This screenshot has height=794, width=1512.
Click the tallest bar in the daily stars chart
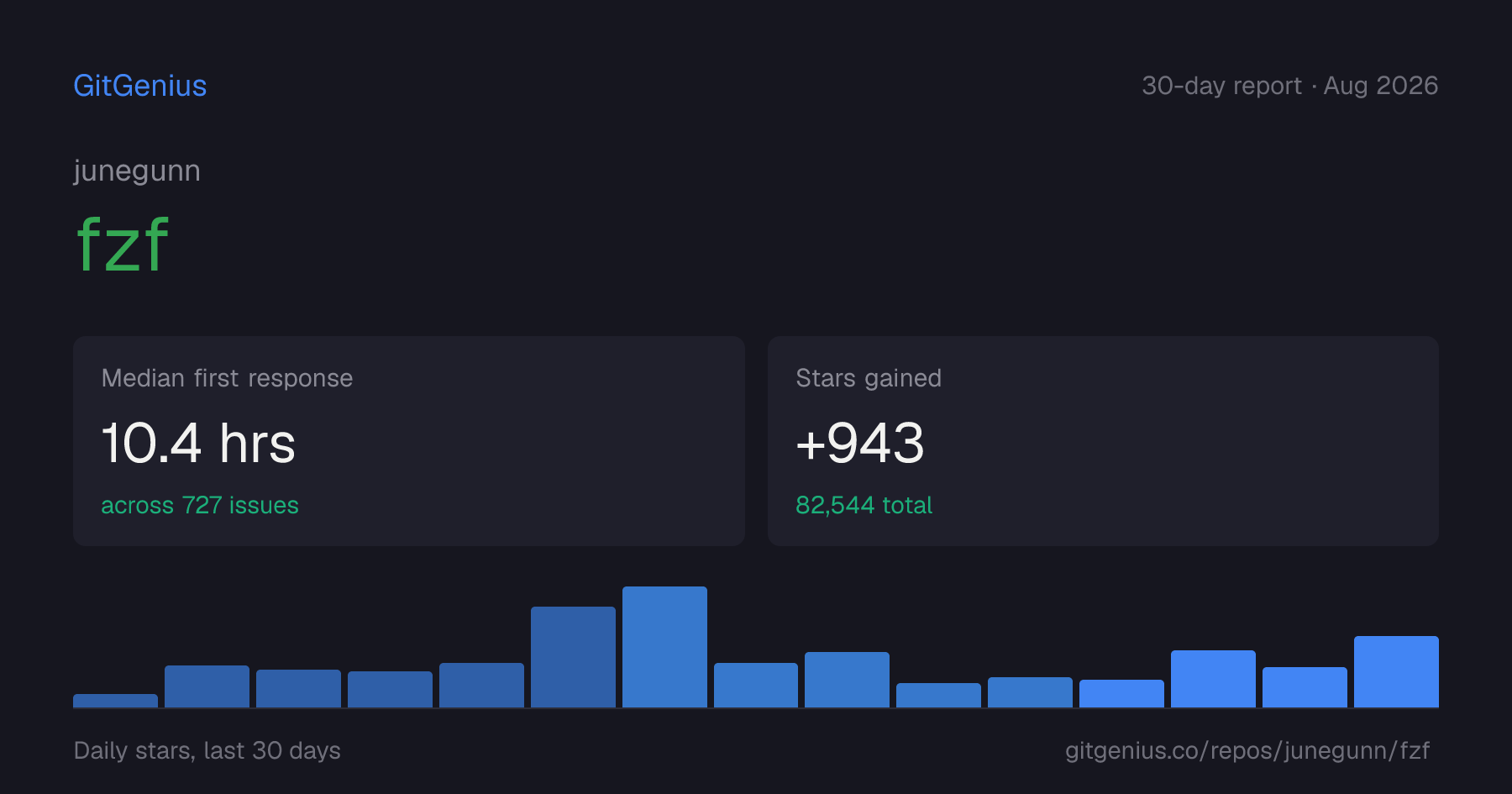pos(664,647)
